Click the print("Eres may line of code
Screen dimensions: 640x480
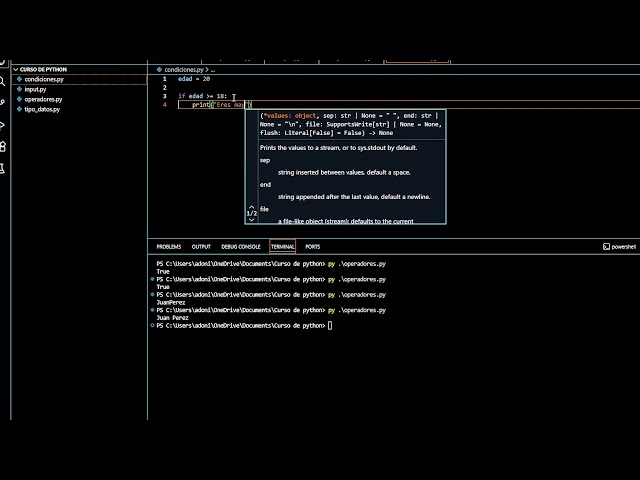click(x=222, y=104)
